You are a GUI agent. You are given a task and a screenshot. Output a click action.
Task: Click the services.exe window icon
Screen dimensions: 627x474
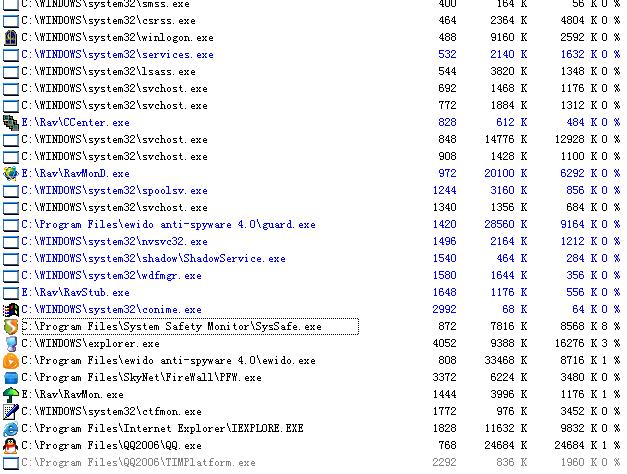(x=10, y=55)
